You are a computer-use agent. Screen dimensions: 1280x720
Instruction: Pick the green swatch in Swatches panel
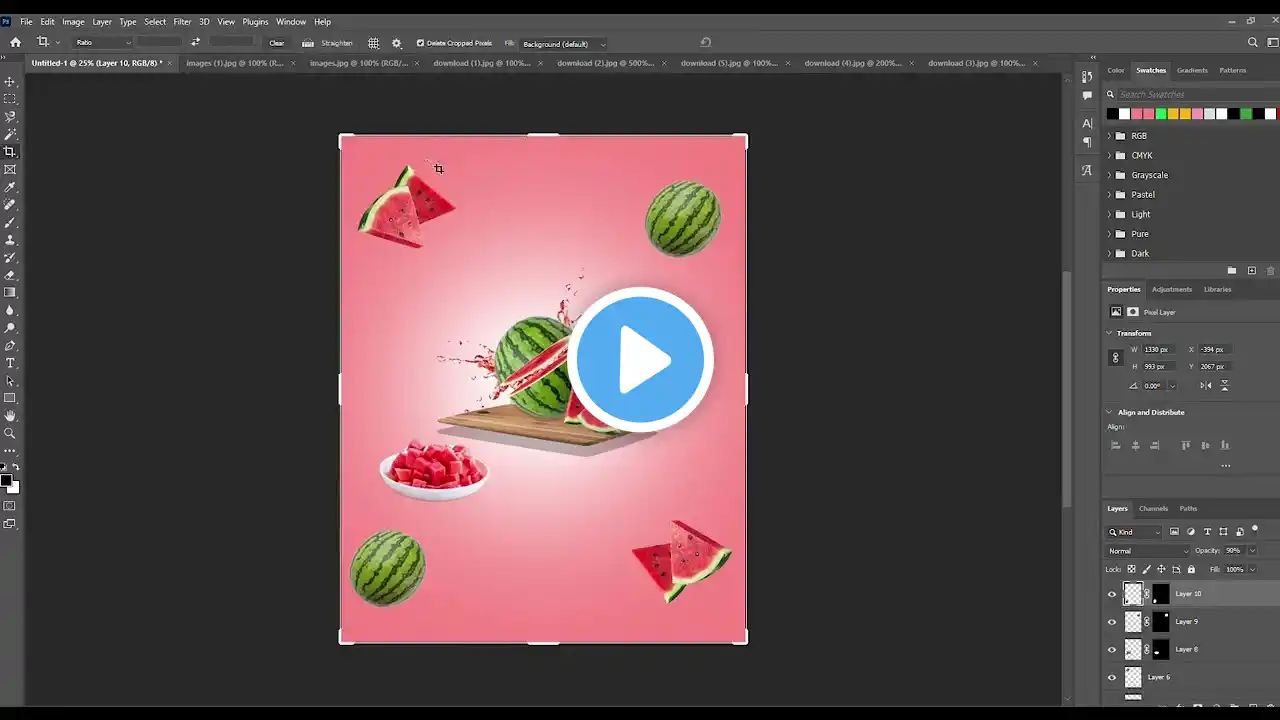pyautogui.click(x=1161, y=114)
